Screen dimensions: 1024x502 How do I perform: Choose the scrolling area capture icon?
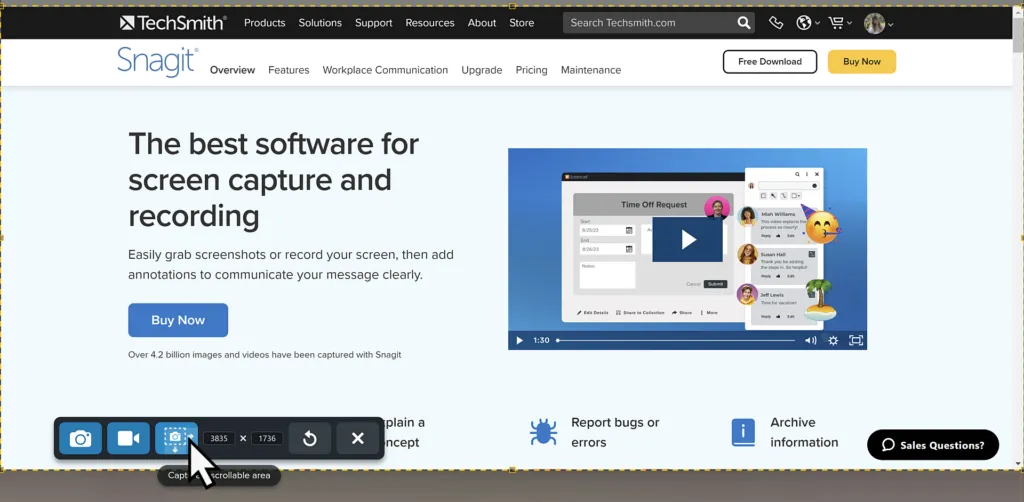pyautogui.click(x=176, y=439)
